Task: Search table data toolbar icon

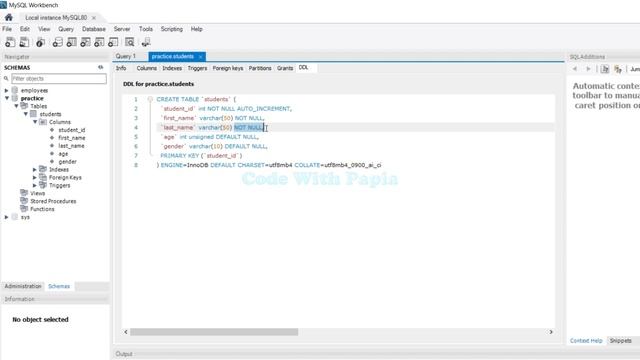Action: click(129, 42)
